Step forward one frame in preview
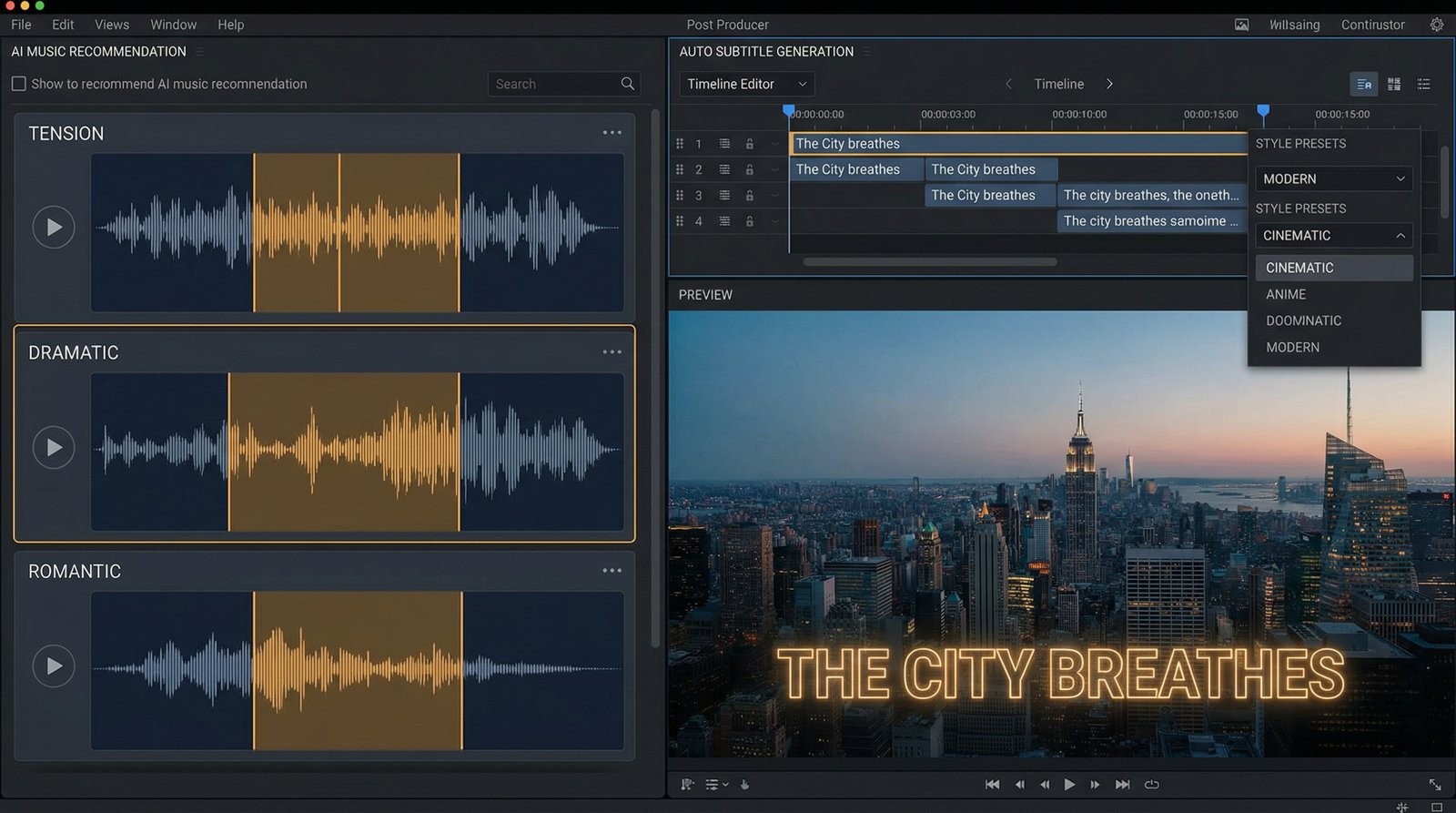The image size is (1456, 813). [1095, 785]
